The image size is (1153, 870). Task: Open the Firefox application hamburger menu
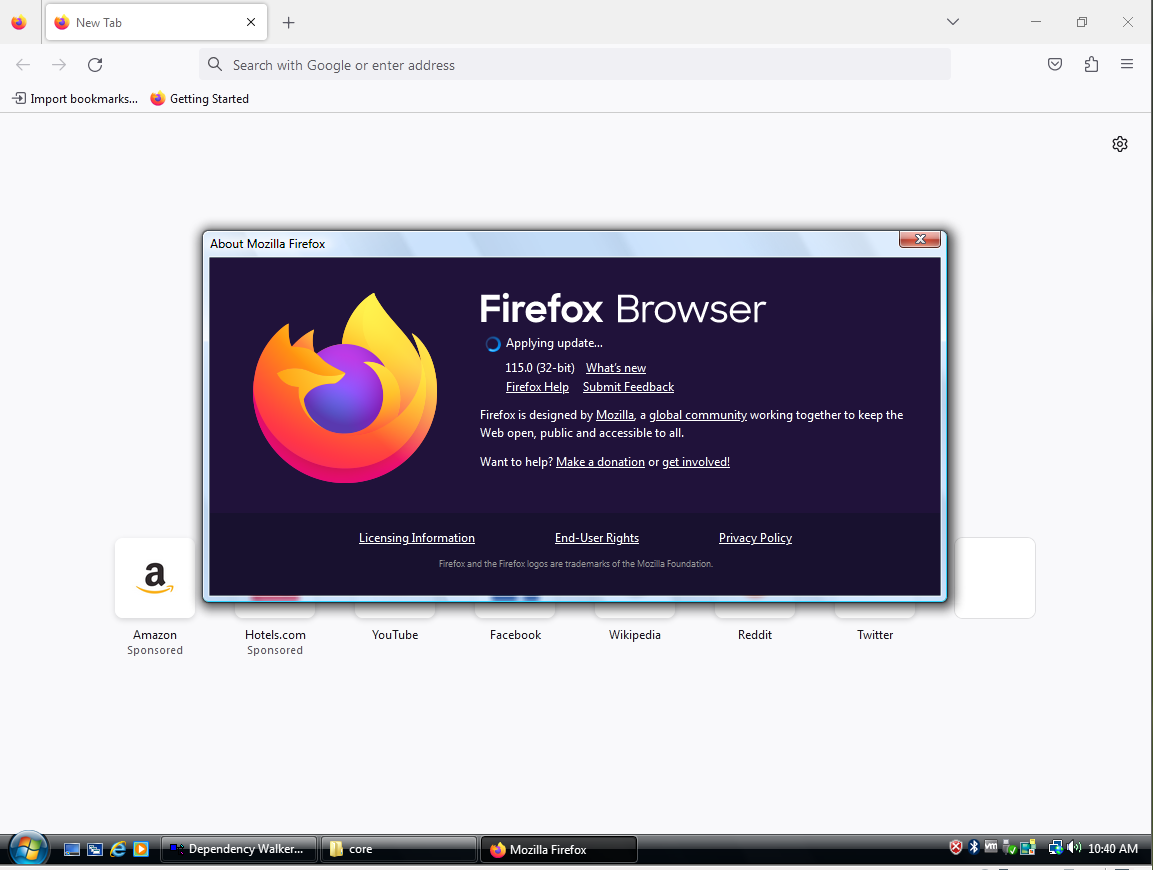[1127, 65]
